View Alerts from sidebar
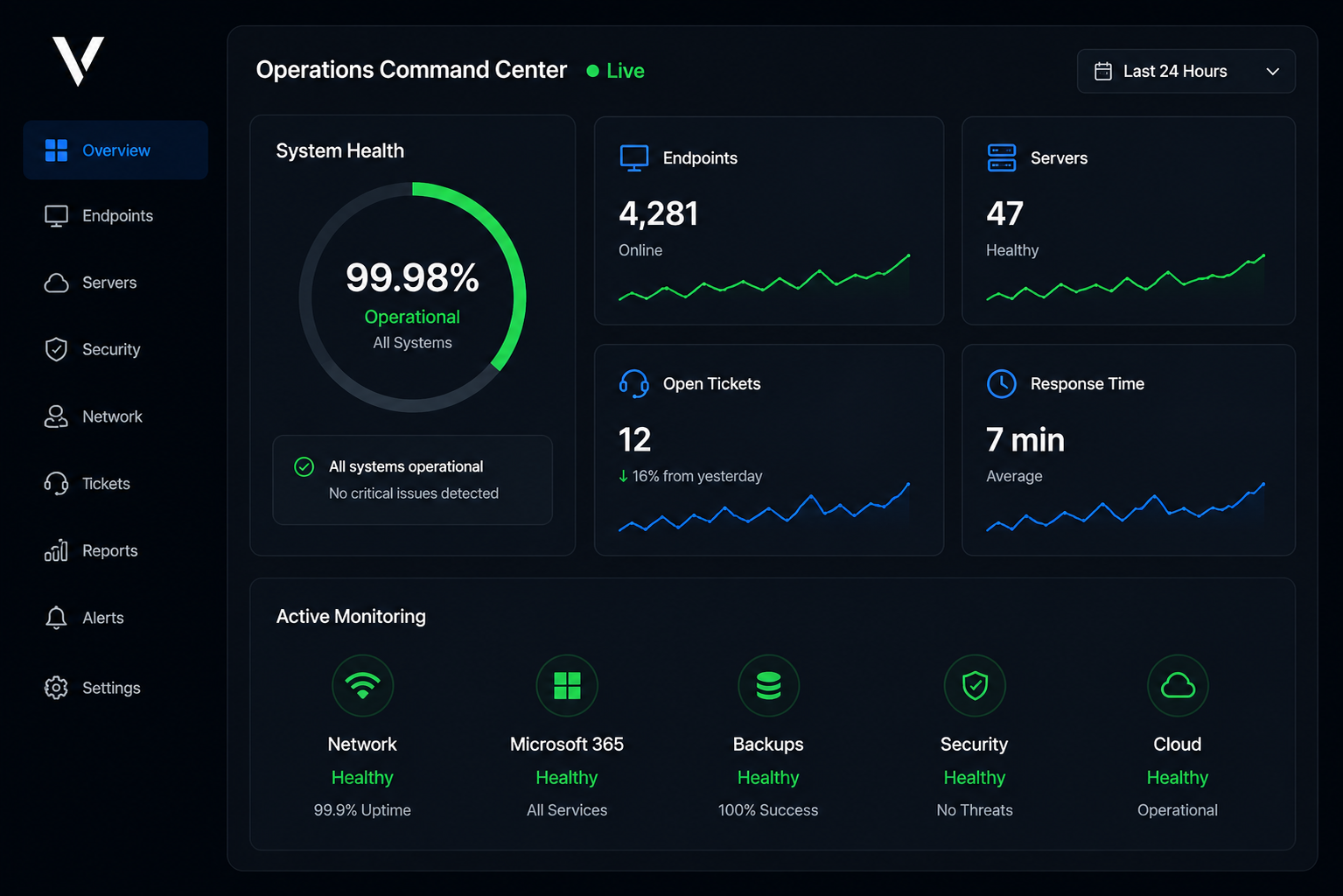Viewport: 1343px width, 896px height. [x=115, y=618]
